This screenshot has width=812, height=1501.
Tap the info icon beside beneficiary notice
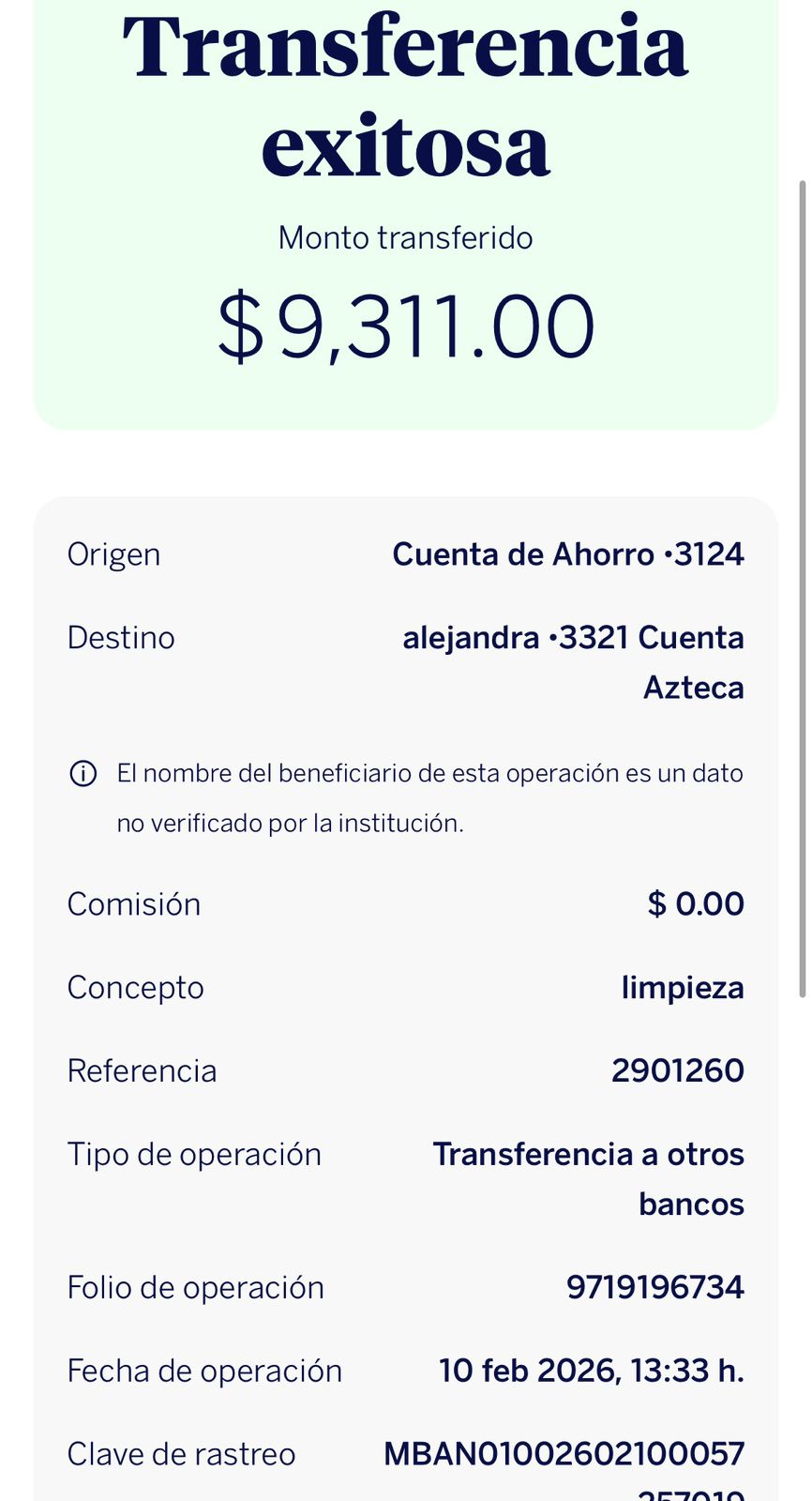tap(83, 774)
